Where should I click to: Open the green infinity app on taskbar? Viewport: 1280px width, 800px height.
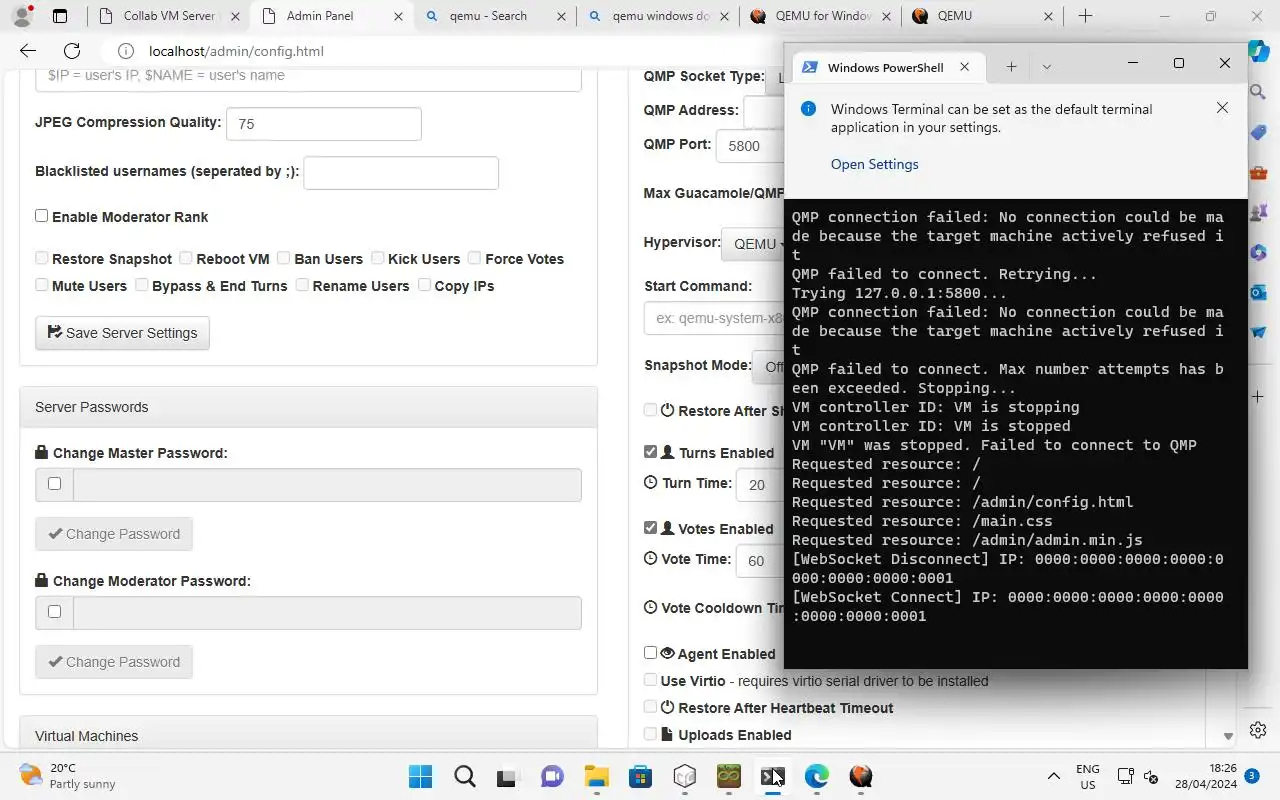pos(729,776)
